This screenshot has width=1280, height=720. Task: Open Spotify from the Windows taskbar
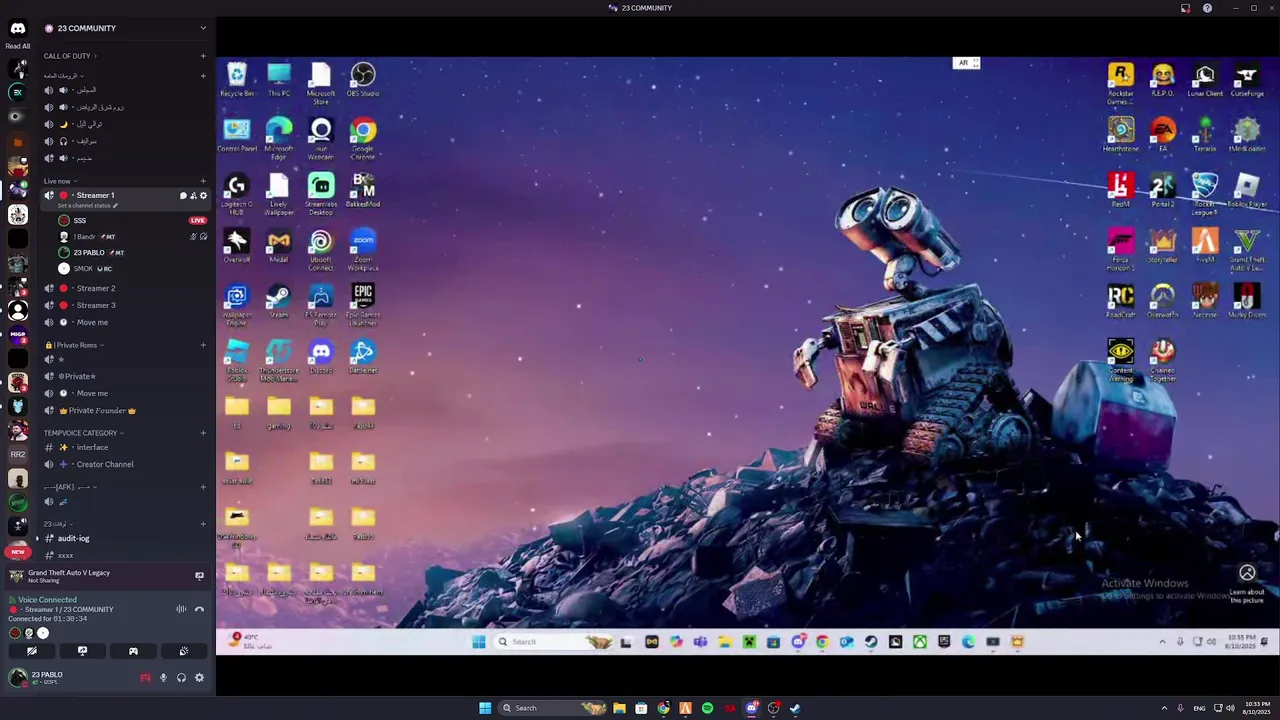point(707,708)
